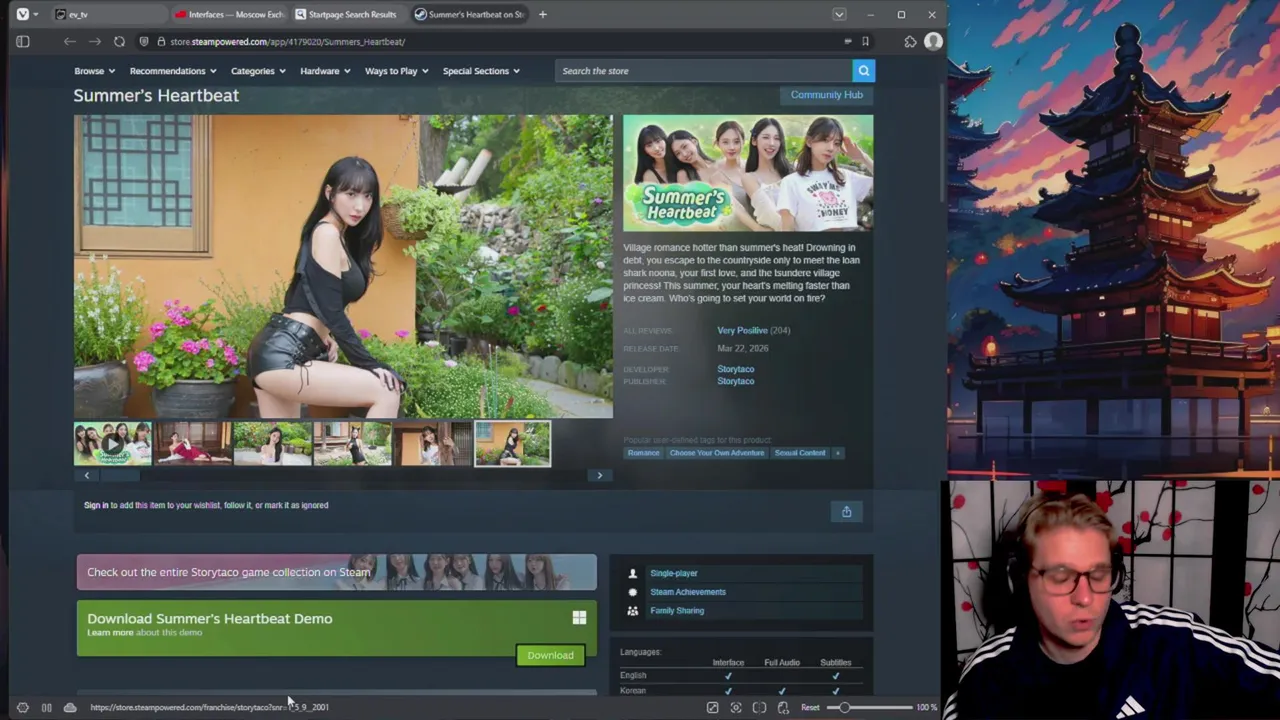Expand the Categories dropdown menu

[x=258, y=71]
